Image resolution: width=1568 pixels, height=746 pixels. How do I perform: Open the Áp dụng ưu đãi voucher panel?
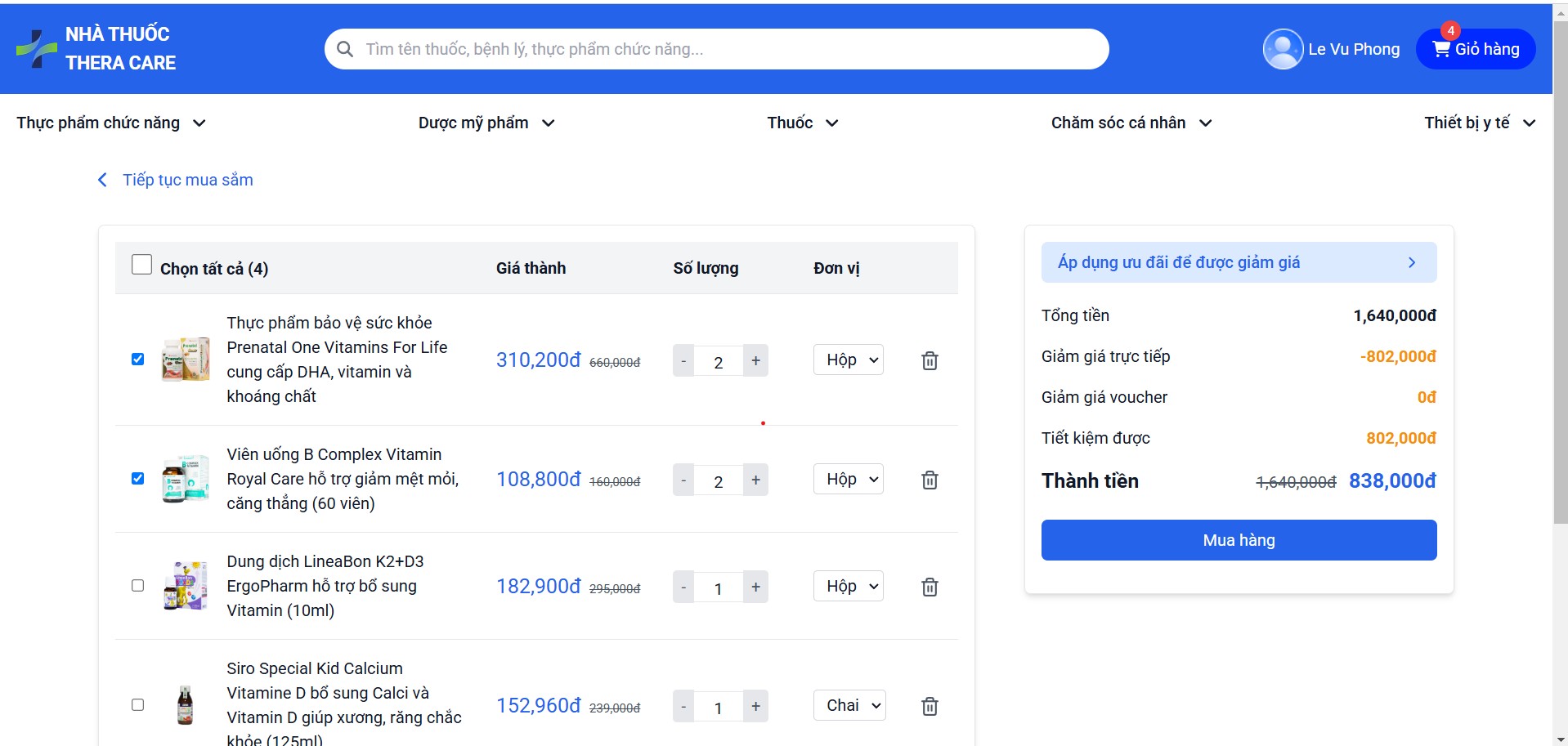coord(1239,262)
